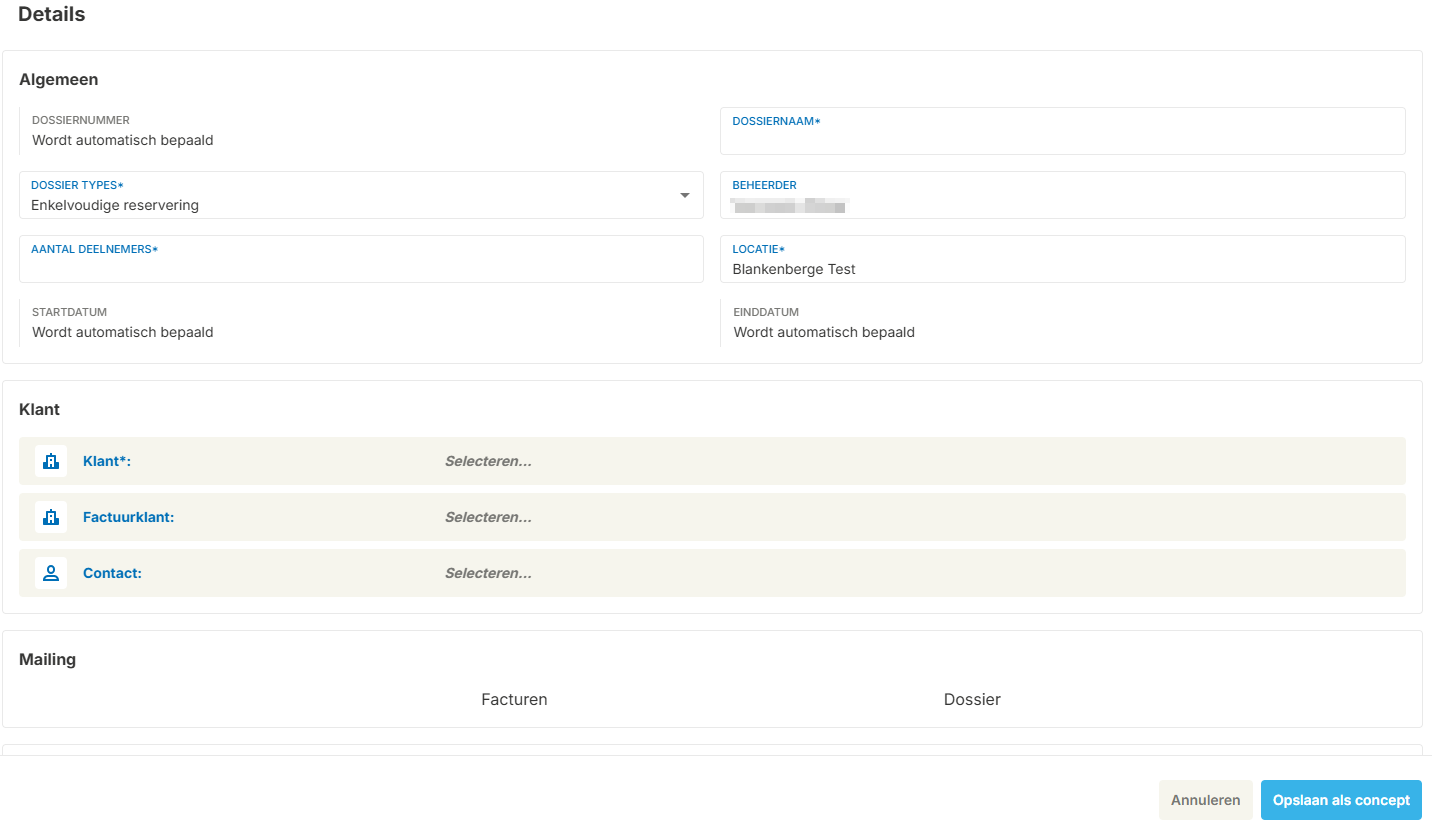The width and height of the screenshot is (1432, 826).
Task: Click the Facturen column heading in Mailing
Action: click(514, 699)
